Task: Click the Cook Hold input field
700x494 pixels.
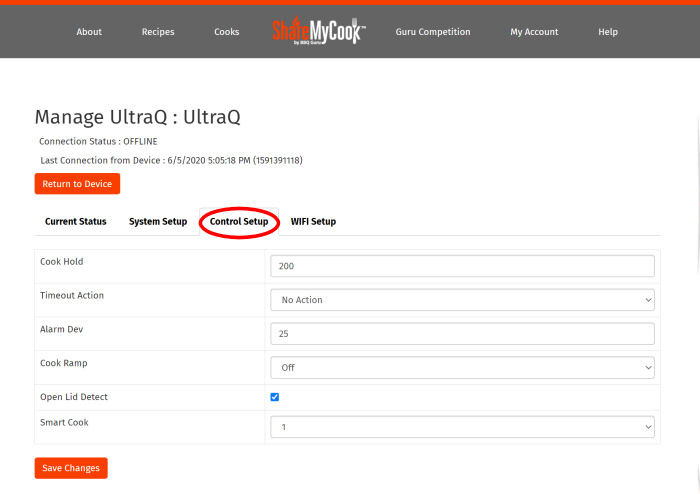Action: pos(462,266)
